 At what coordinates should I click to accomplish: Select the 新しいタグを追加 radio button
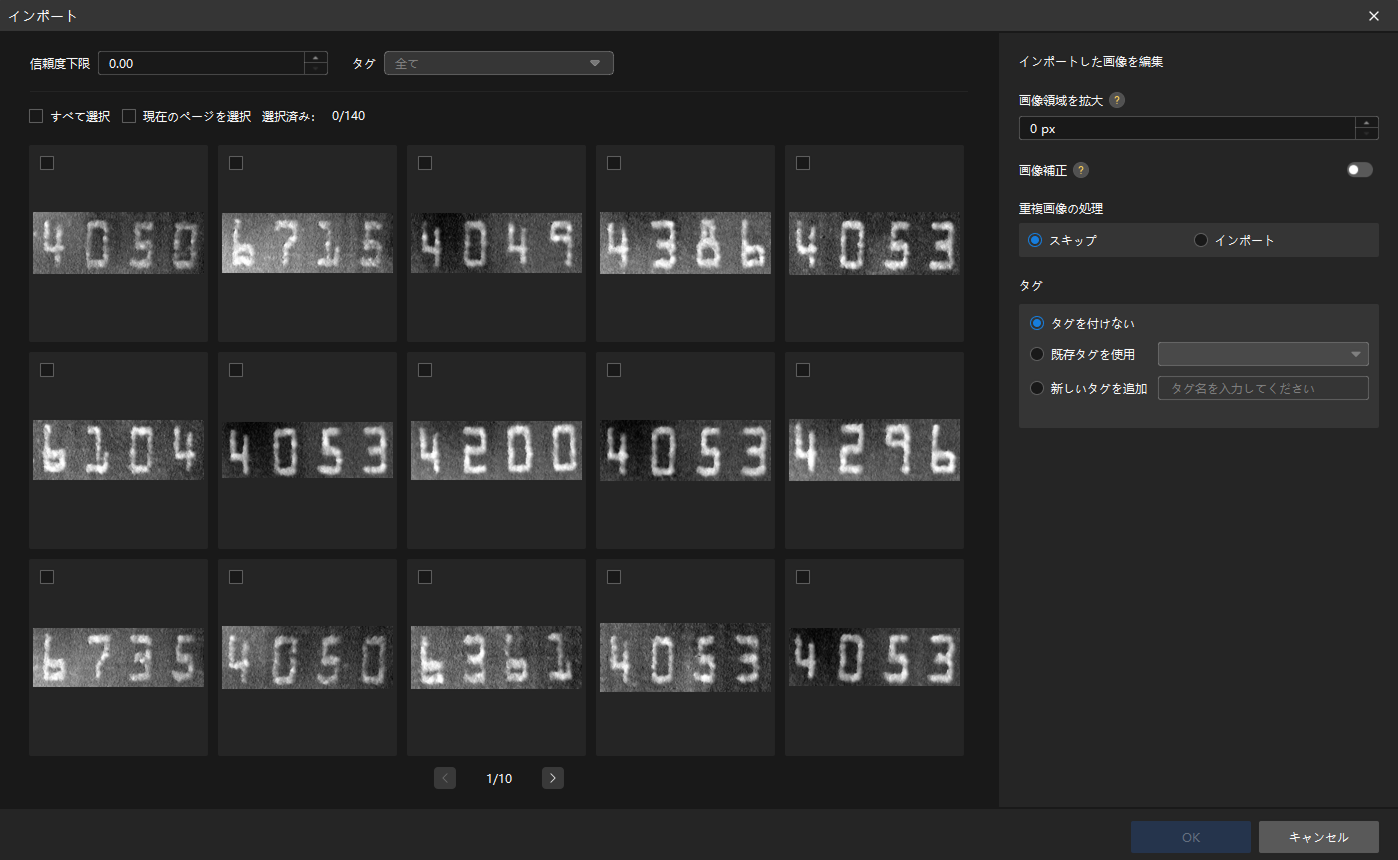pyautogui.click(x=1037, y=388)
